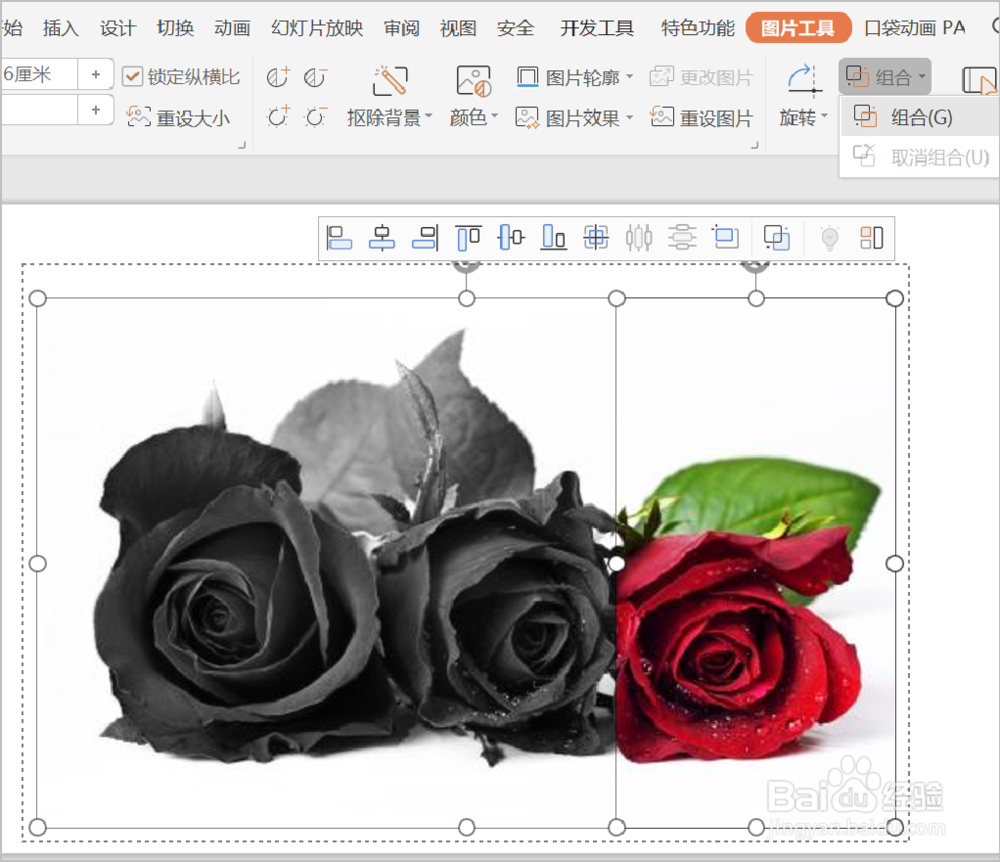Click the picture color icon

474,80
